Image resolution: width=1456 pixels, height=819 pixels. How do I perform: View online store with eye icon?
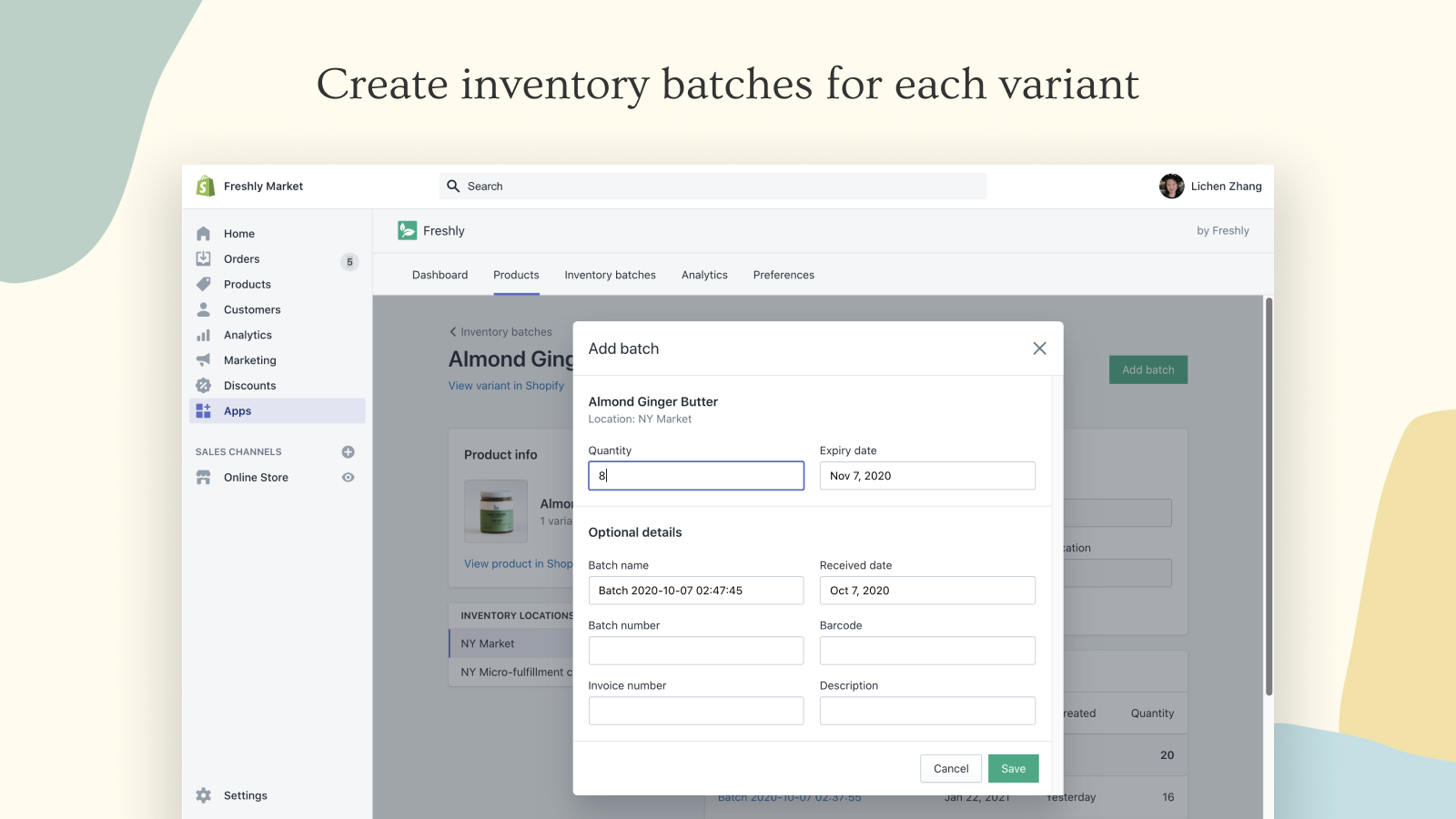pos(348,478)
